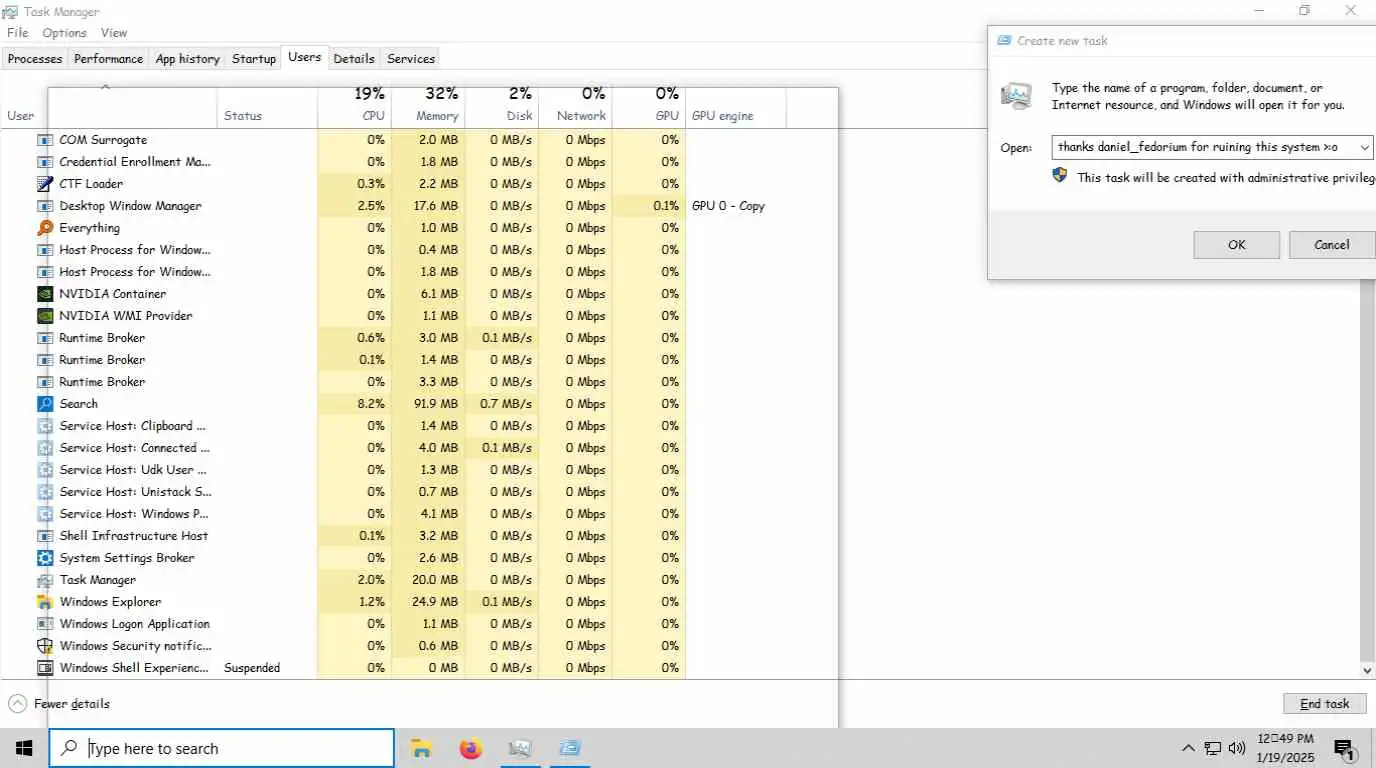Switch to the Startup tab
The height and width of the screenshot is (768, 1376).
pyautogui.click(x=254, y=59)
